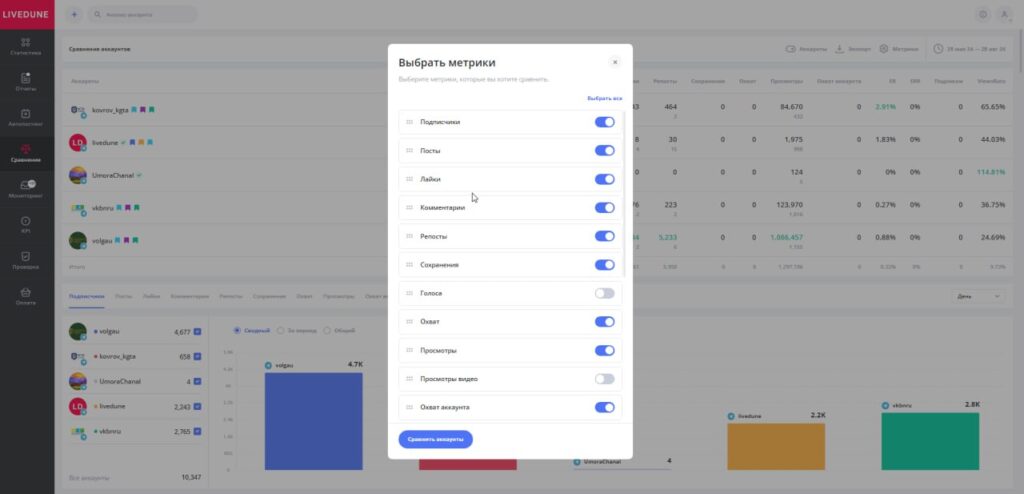This screenshot has width=1024, height=494.
Task: Open the KPI sidebar icon
Action: 26,225
